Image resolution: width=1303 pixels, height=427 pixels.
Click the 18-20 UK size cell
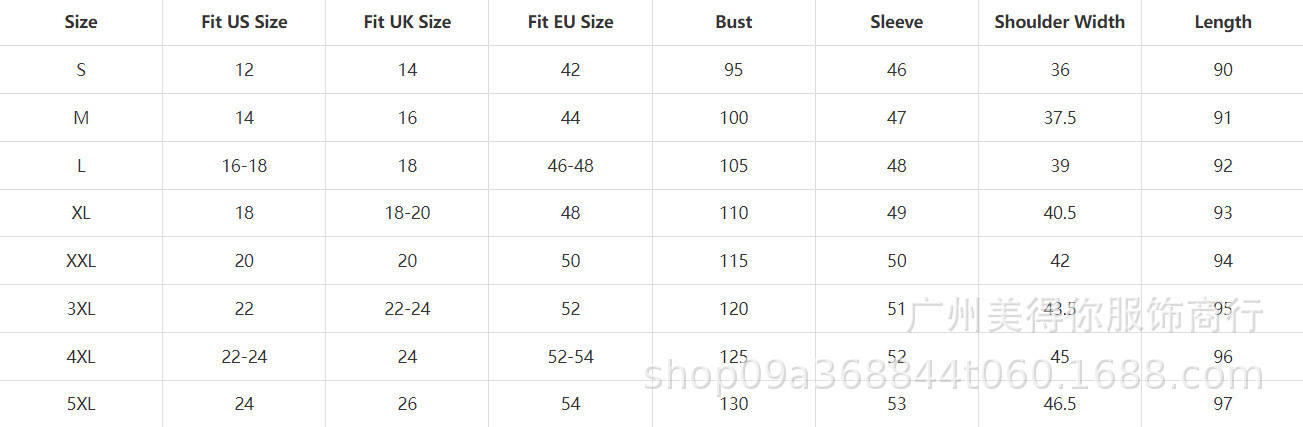pos(407,213)
